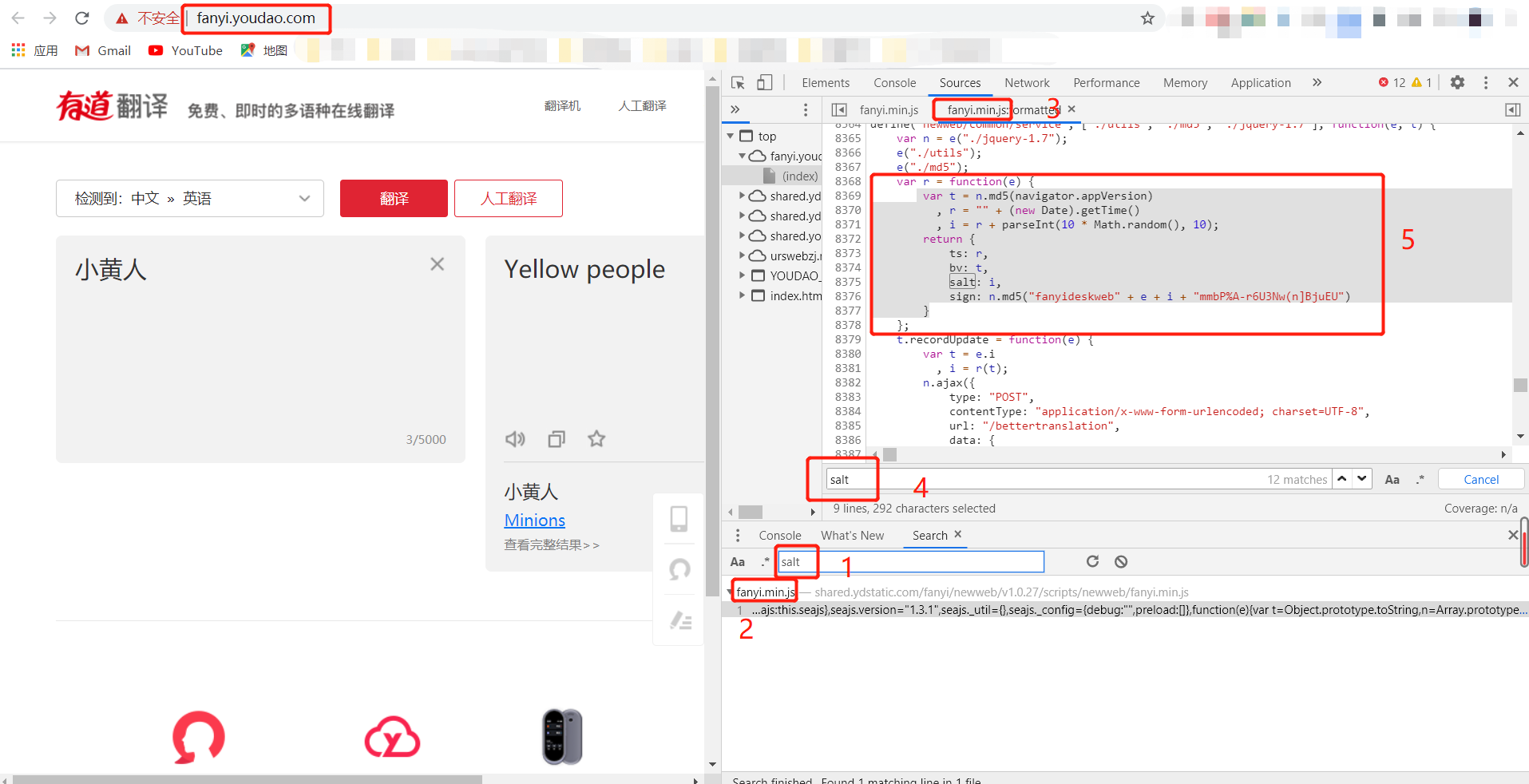Go to previous search match arrow
Screen dimensions: 1529x784
point(1342,478)
